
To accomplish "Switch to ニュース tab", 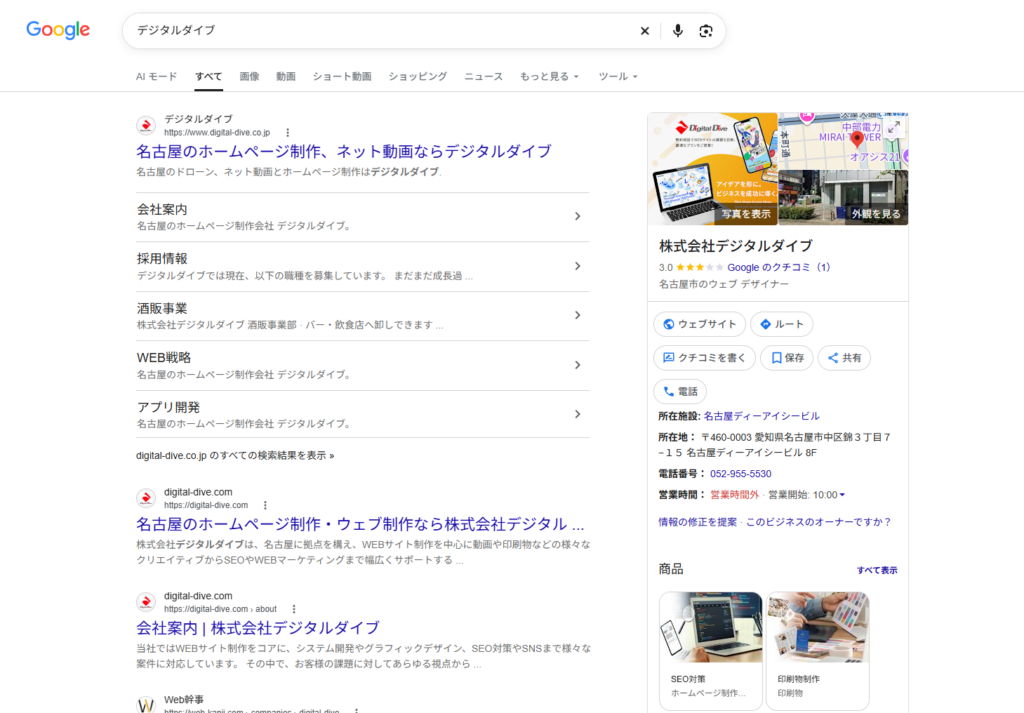I will point(483,76).
